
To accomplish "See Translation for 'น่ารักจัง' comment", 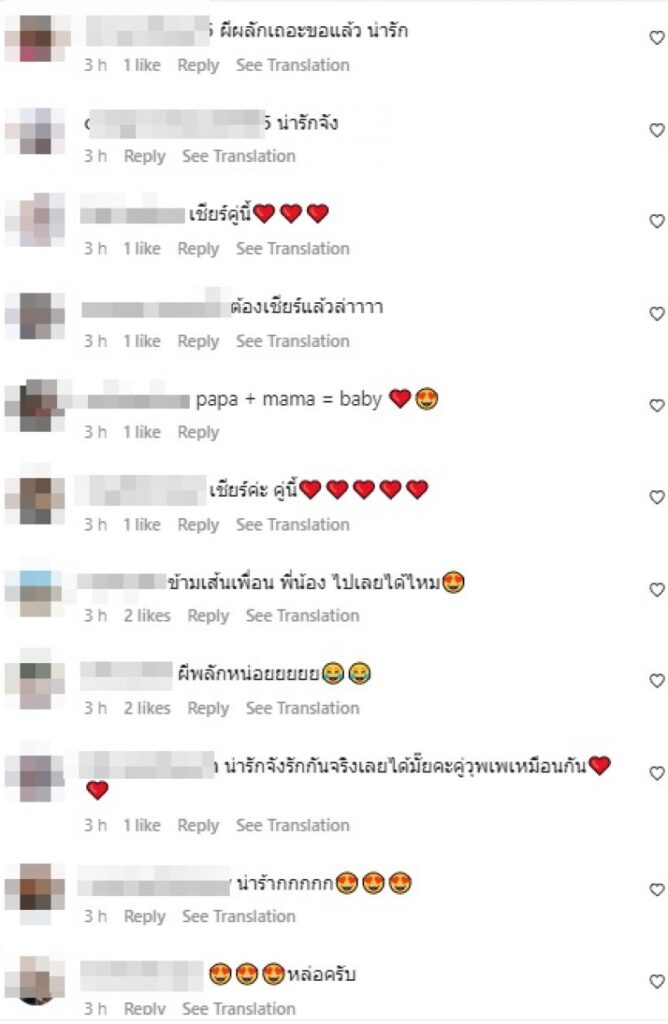I will click(x=238, y=156).
